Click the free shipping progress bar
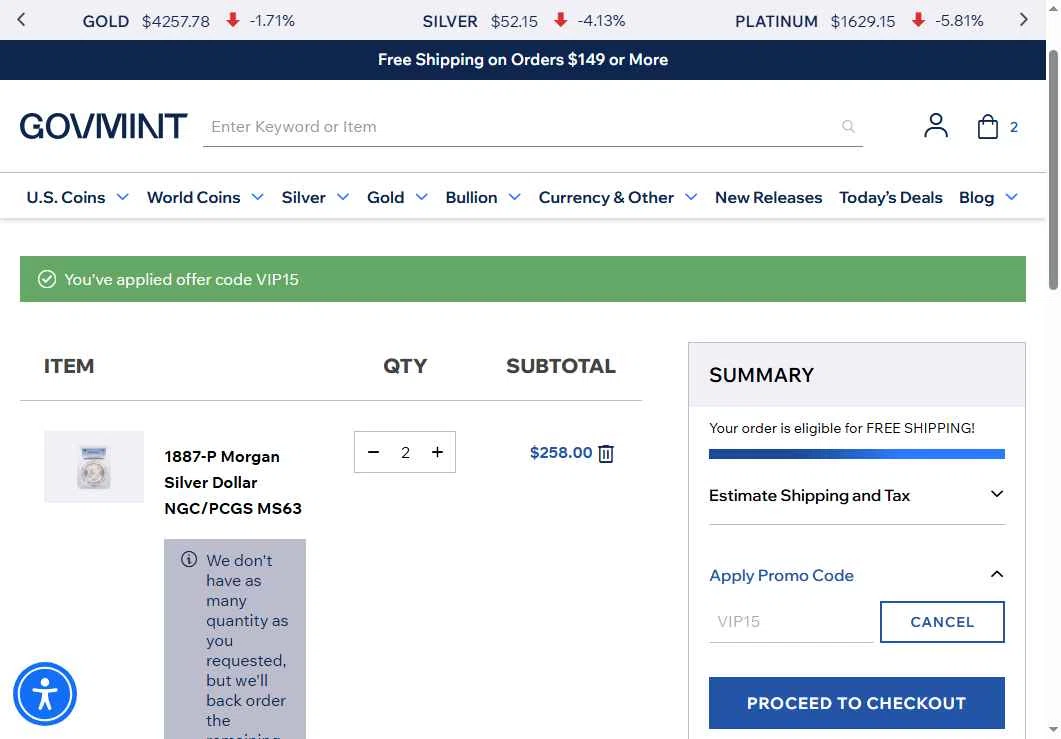 pos(857,454)
